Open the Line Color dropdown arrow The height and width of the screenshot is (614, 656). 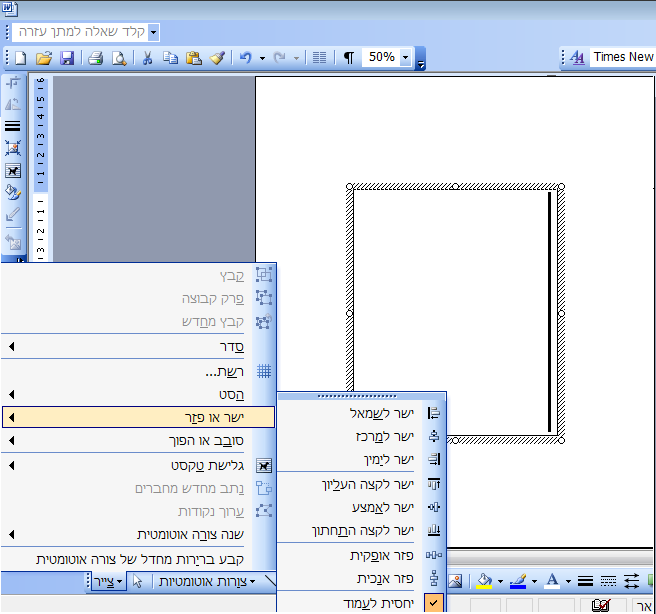tap(534, 581)
